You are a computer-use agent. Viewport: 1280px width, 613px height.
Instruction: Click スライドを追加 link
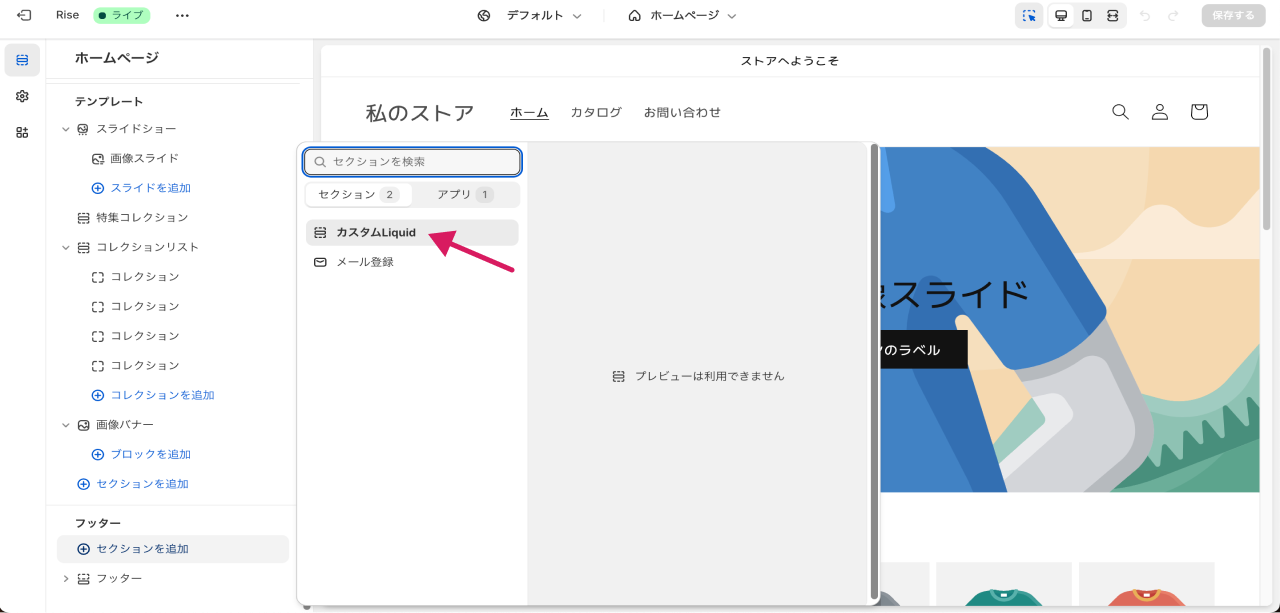150,188
